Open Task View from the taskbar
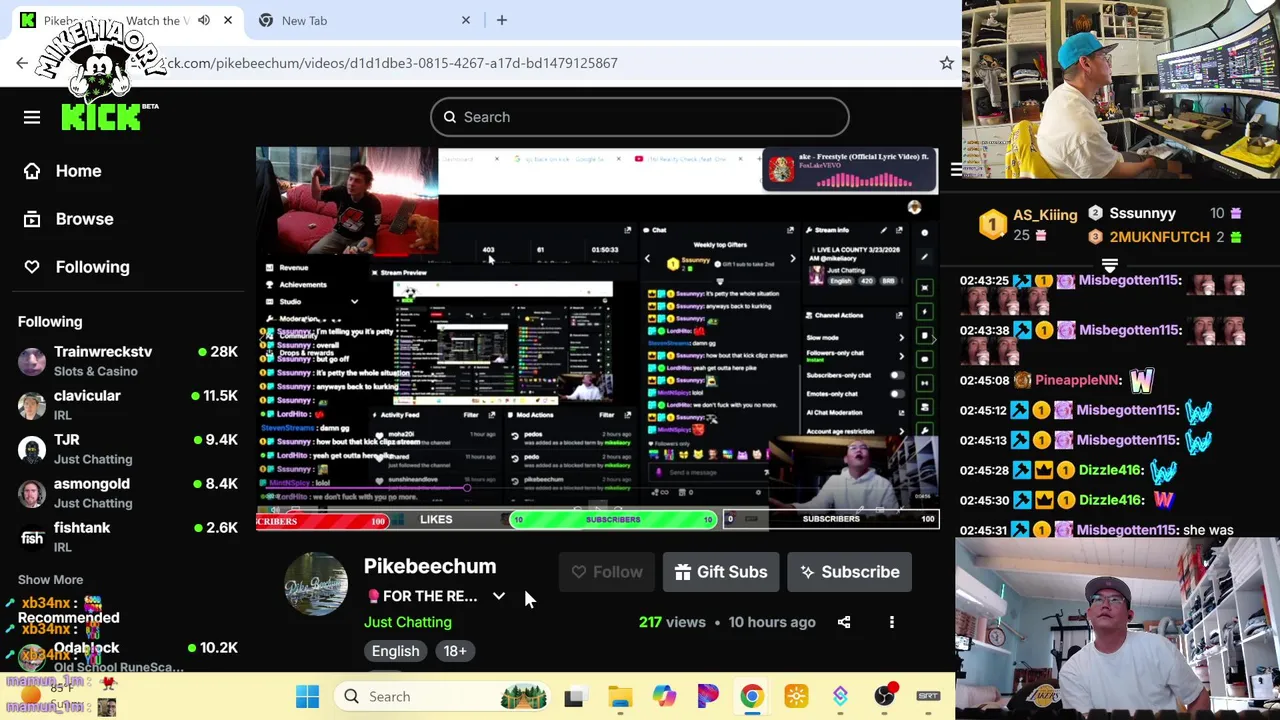Screen dimensions: 1280x720 tap(574, 696)
